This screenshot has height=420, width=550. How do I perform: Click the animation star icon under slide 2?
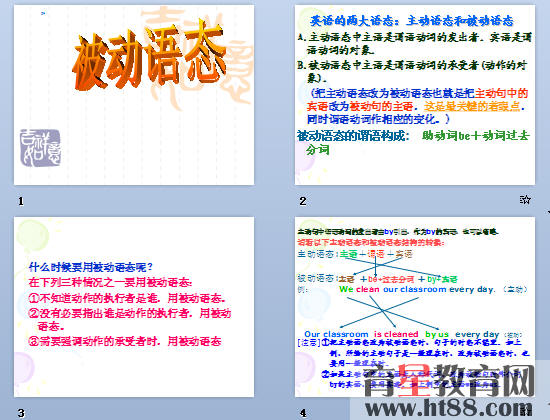point(525,200)
